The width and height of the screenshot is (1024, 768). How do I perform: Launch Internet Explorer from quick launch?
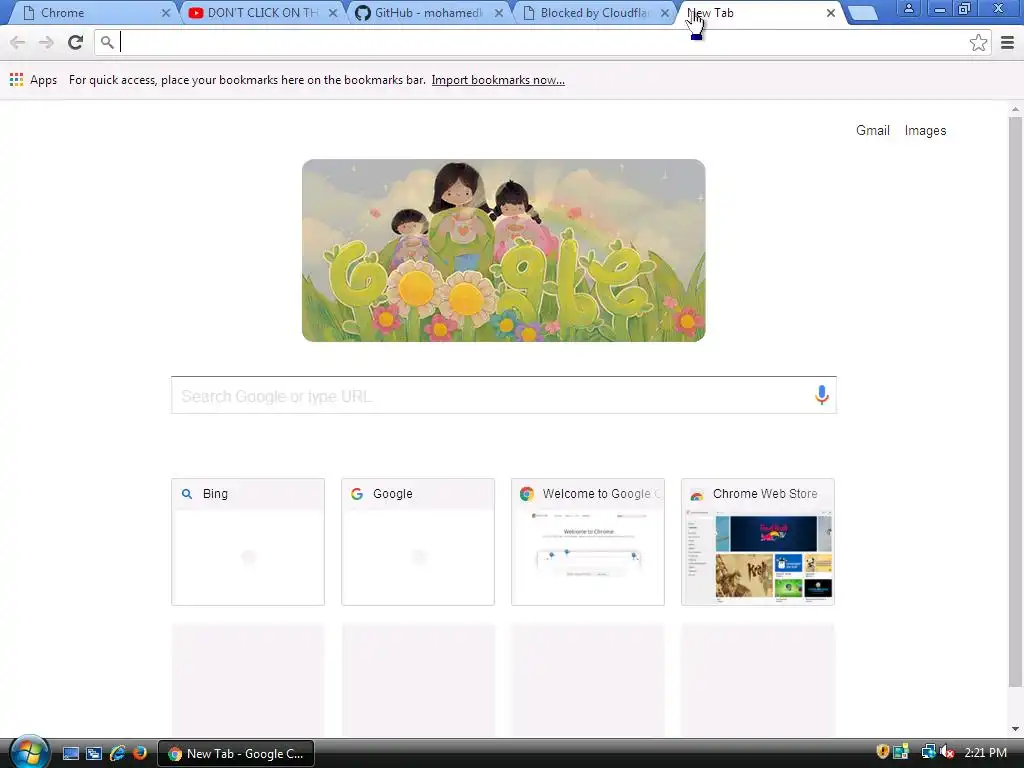118,754
